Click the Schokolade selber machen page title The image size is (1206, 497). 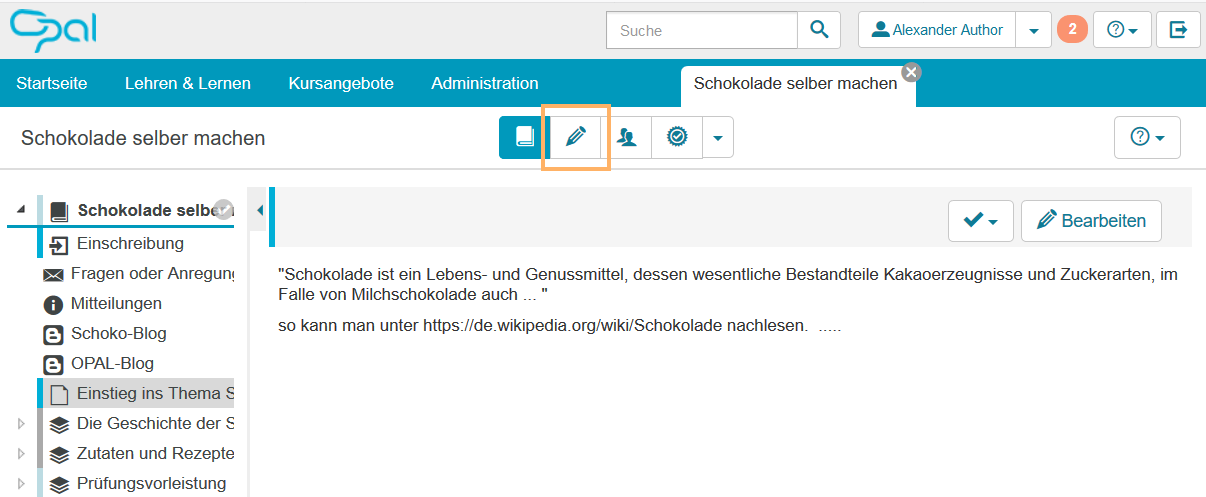pyautogui.click(x=143, y=138)
